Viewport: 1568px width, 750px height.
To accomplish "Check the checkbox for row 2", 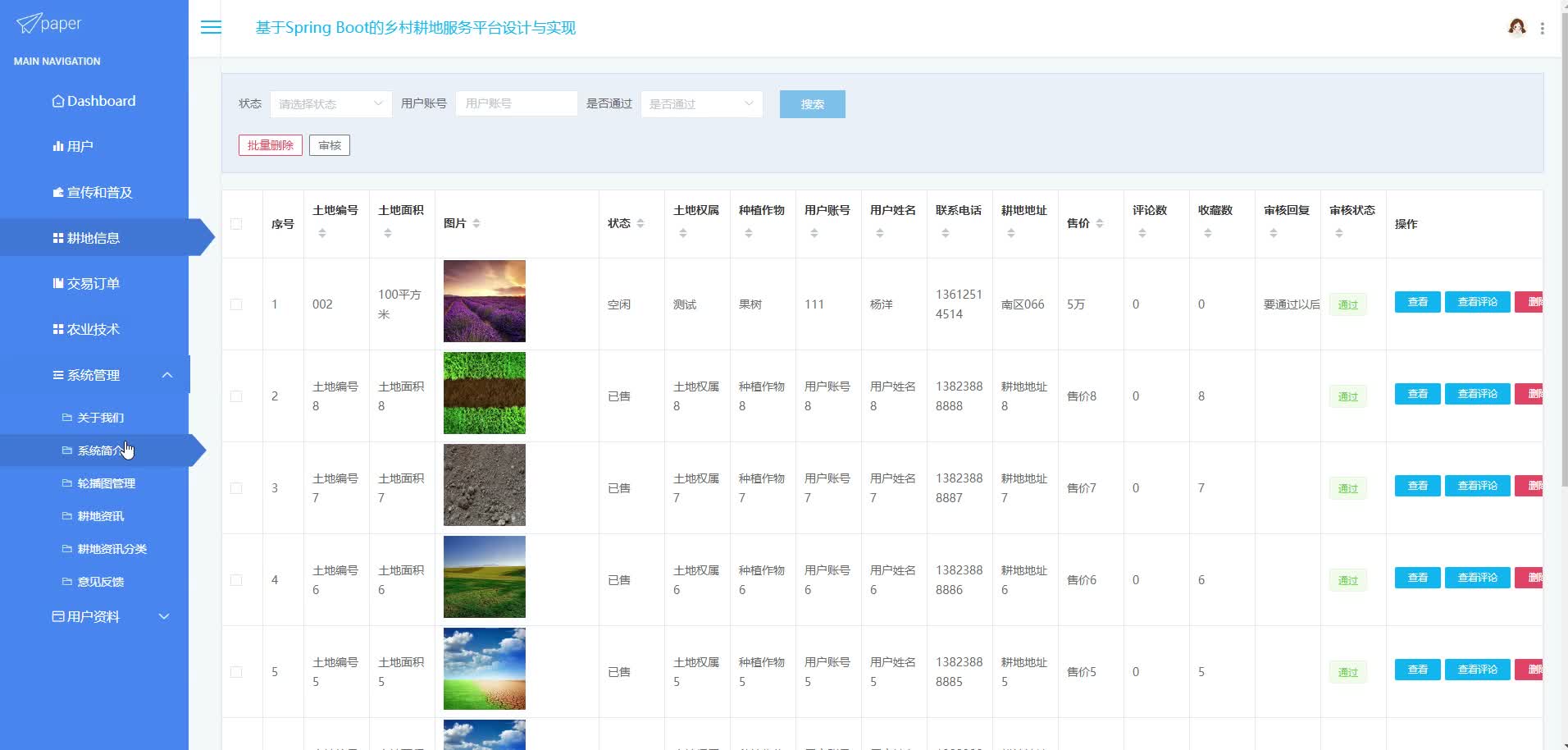I will click(236, 396).
